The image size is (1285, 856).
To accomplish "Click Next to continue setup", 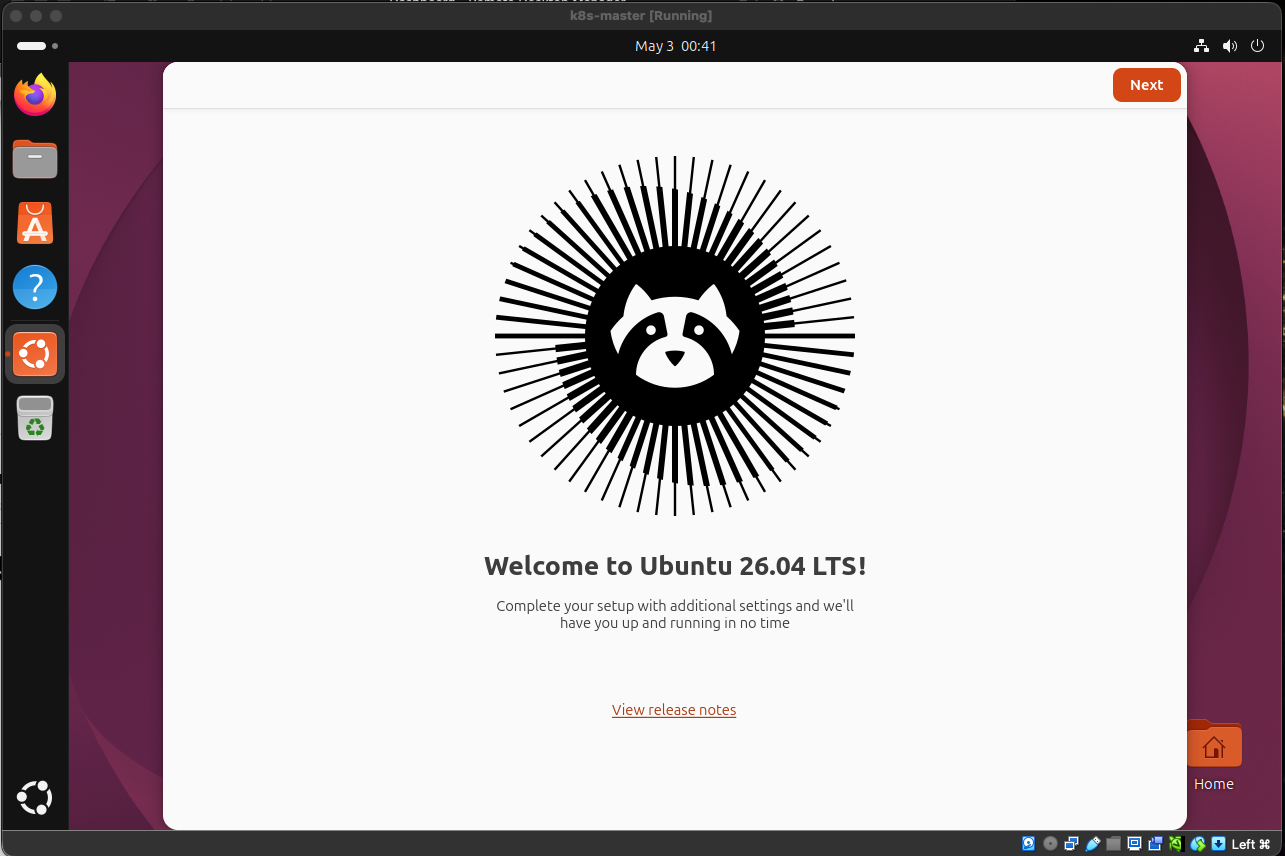I will point(1146,85).
